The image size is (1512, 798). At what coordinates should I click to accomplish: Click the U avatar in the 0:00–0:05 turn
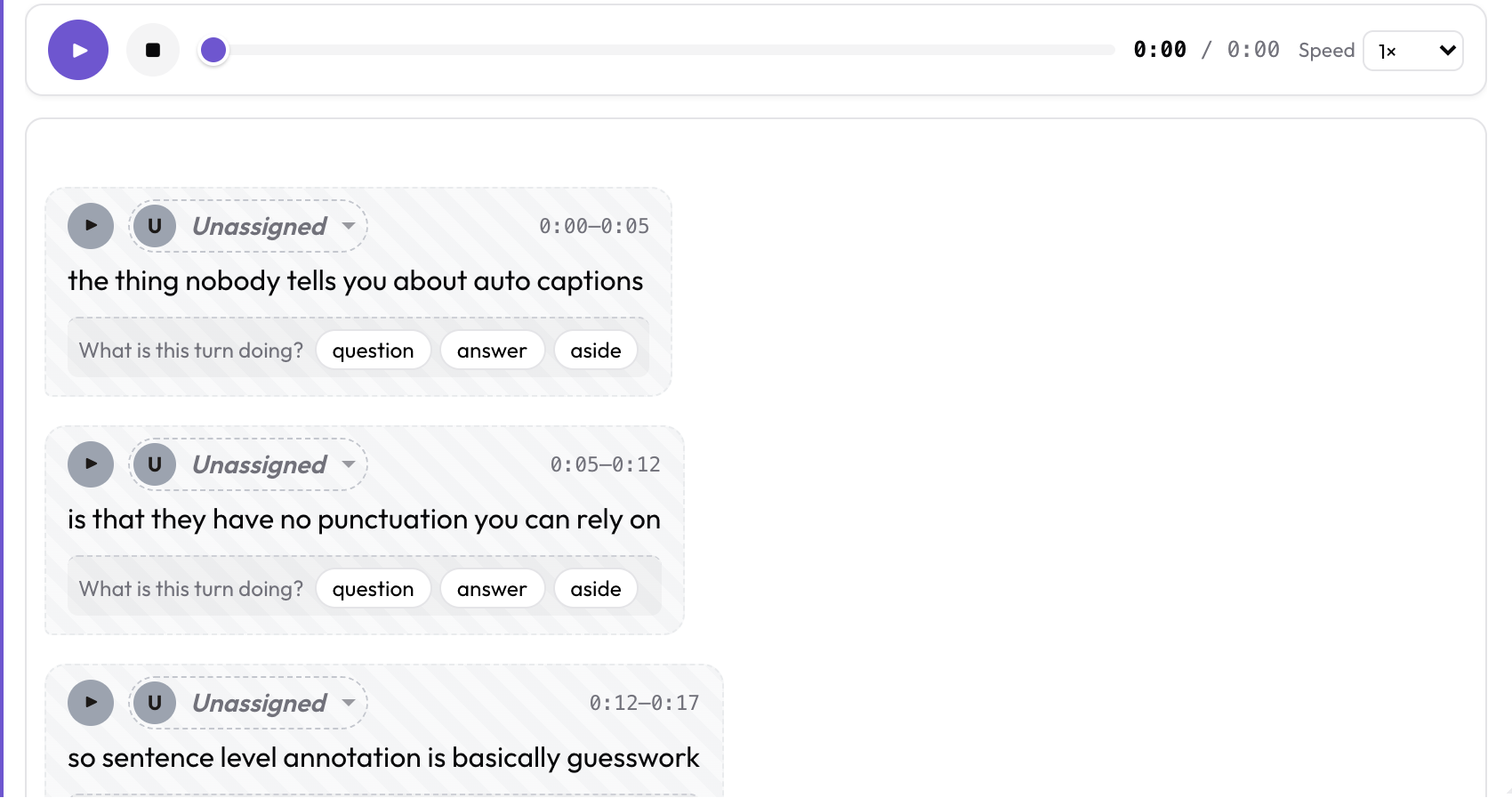(155, 226)
